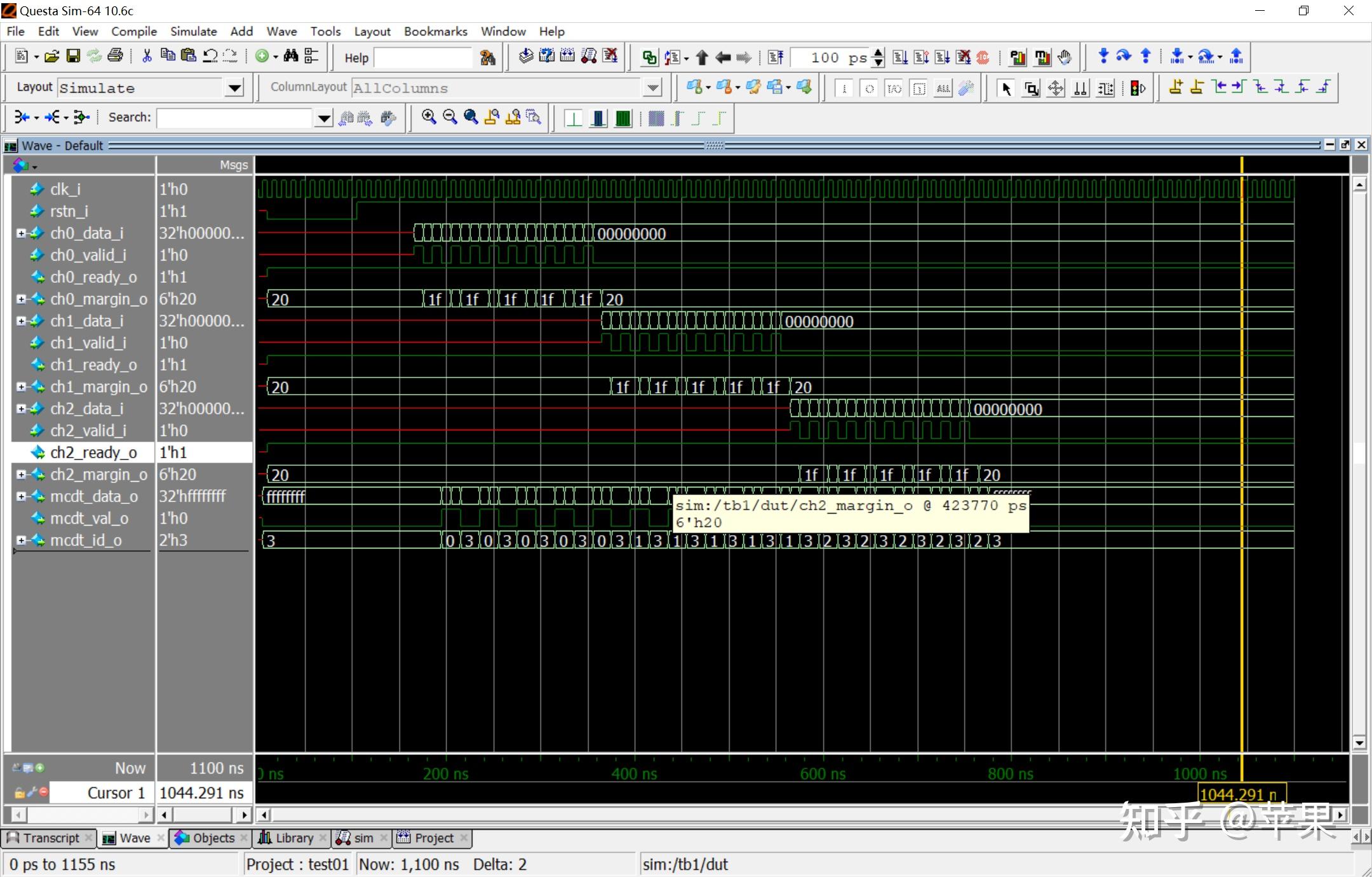The width and height of the screenshot is (1372, 877).
Task: Toggle the cursor lock icon beside Cursor 1
Action: click(x=20, y=792)
